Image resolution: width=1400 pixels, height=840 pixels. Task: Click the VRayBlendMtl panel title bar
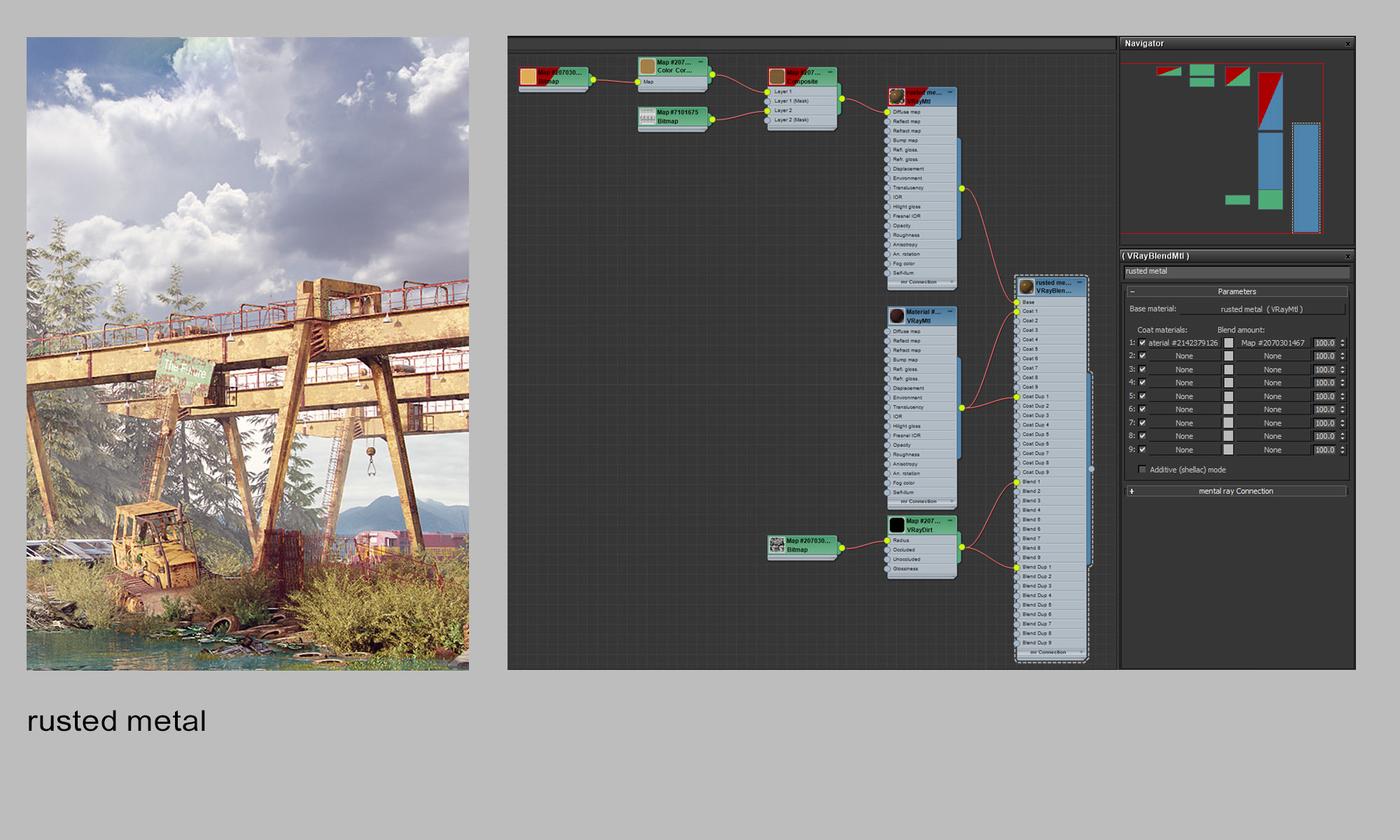click(1236, 256)
